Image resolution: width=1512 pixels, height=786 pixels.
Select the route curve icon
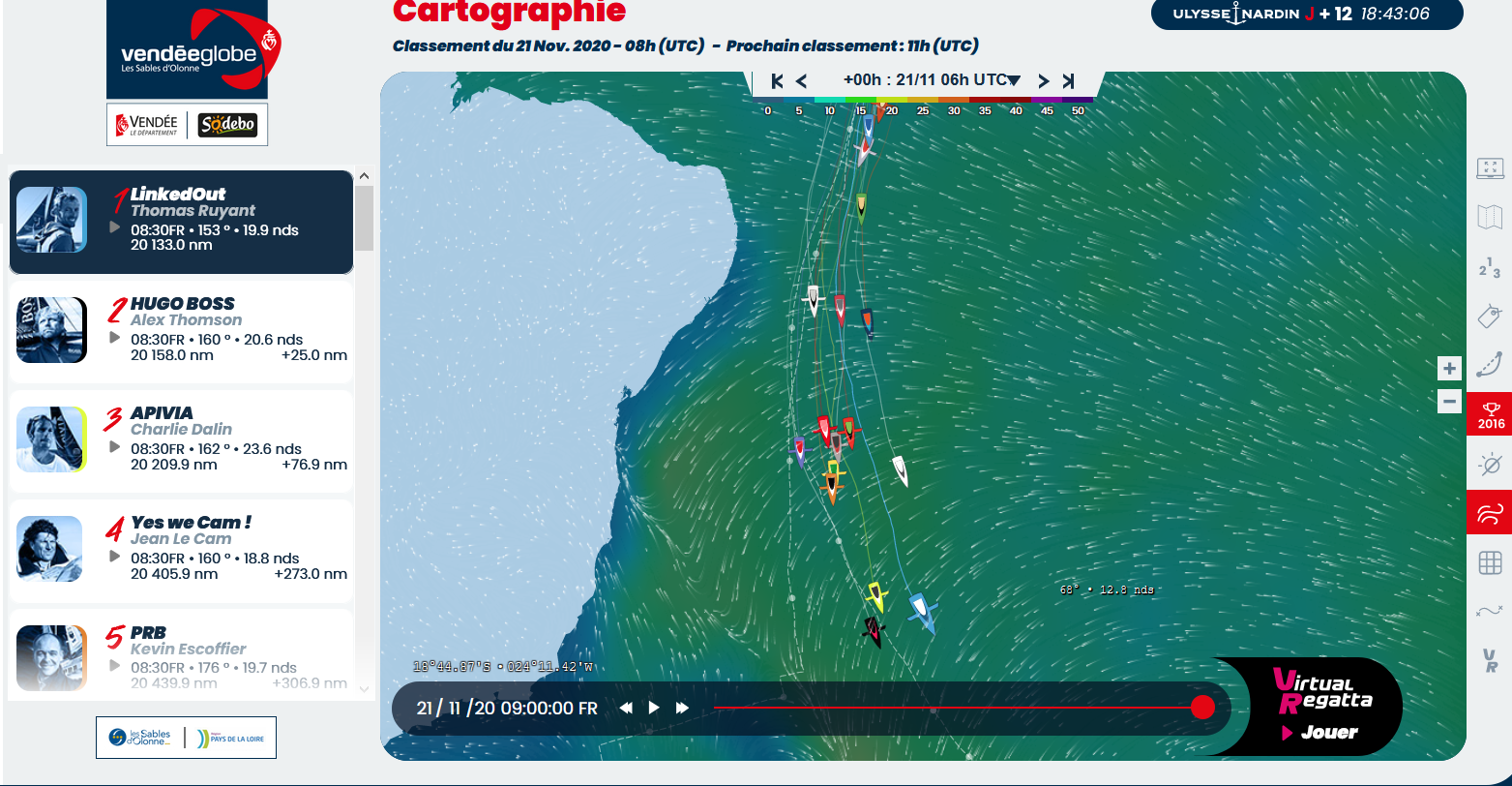coord(1490,365)
